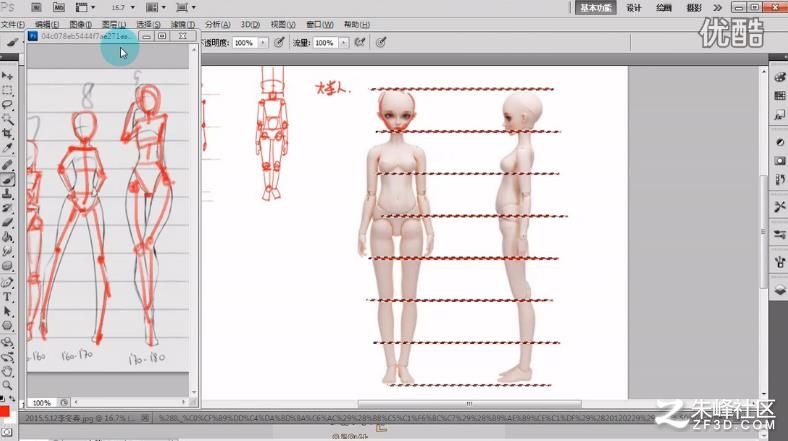This screenshot has height=441, width=788.
Task: Open the 3D(D) menu
Action: pos(250,24)
